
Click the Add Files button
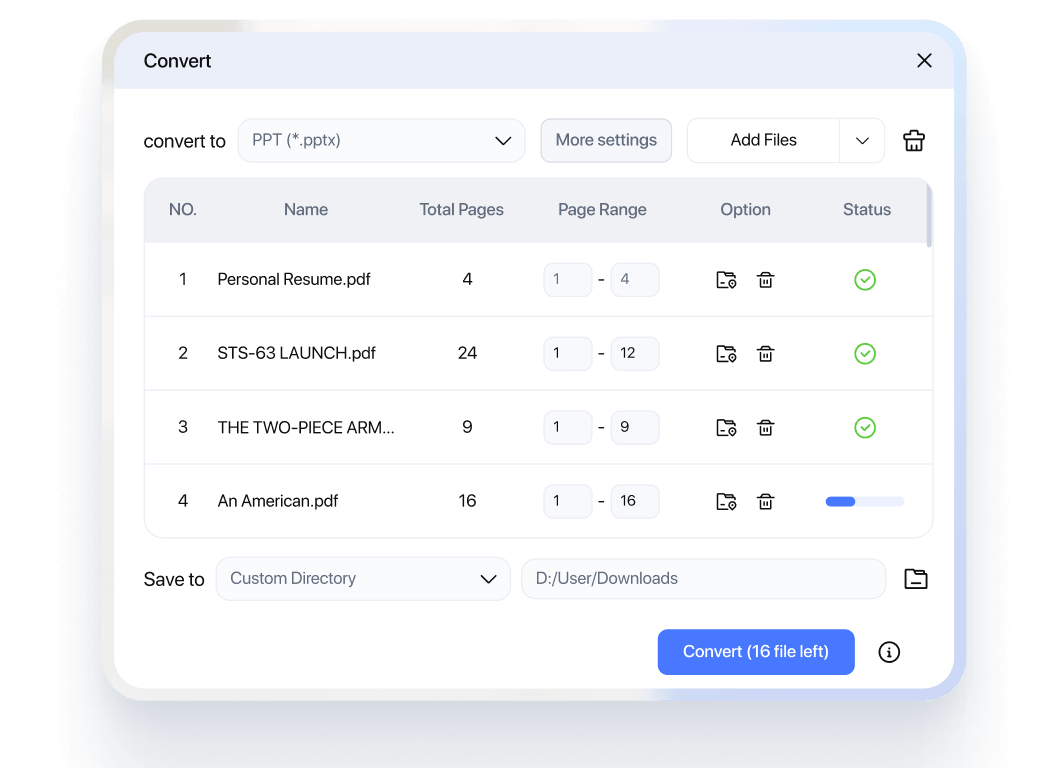[762, 140]
